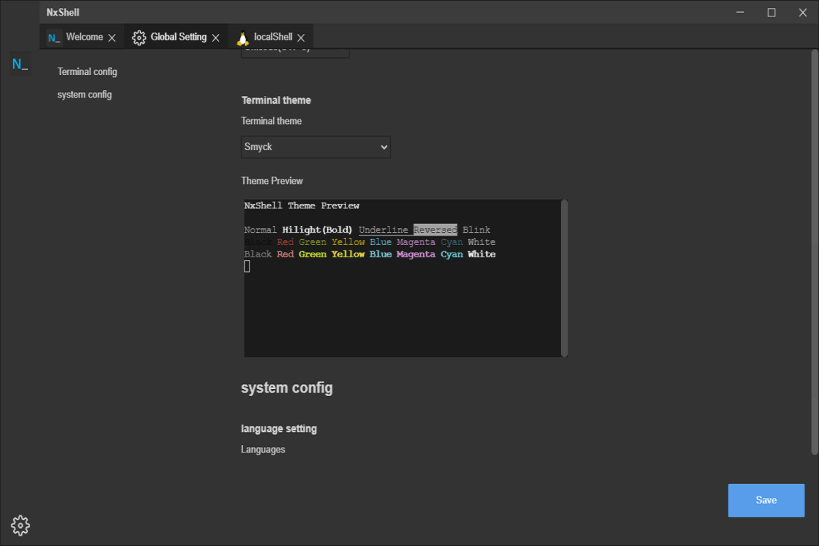
Task: Go to Terminal config section
Action: [87, 72]
